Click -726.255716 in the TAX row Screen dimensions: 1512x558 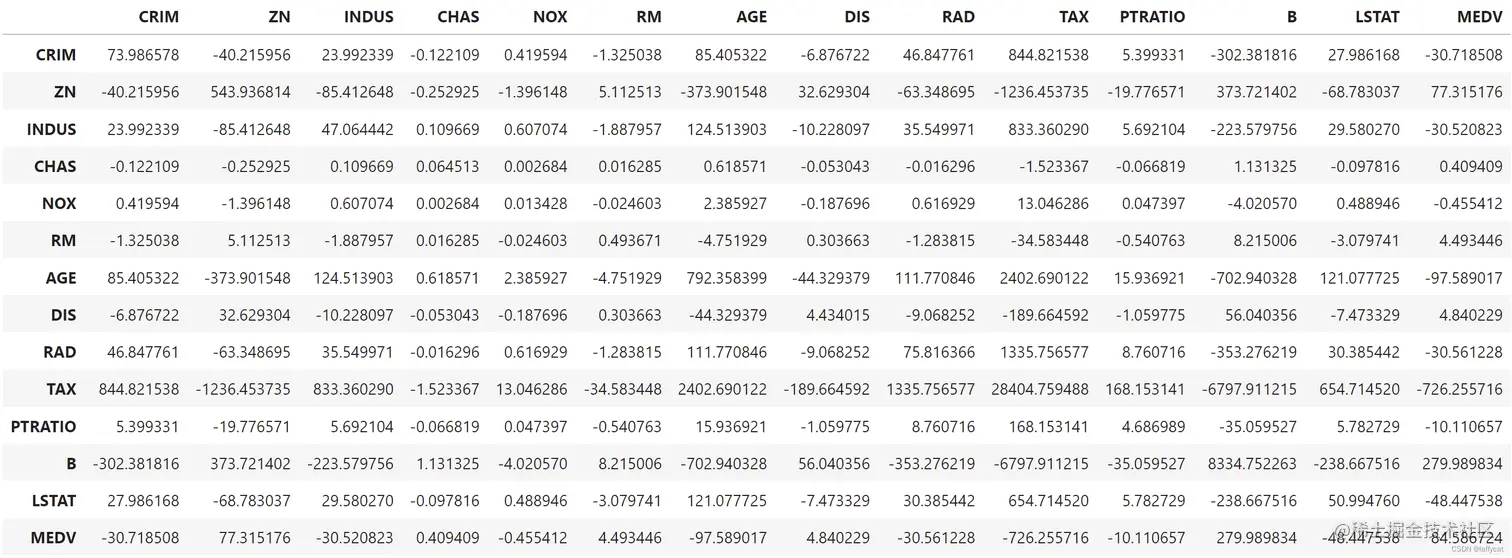pos(1459,389)
